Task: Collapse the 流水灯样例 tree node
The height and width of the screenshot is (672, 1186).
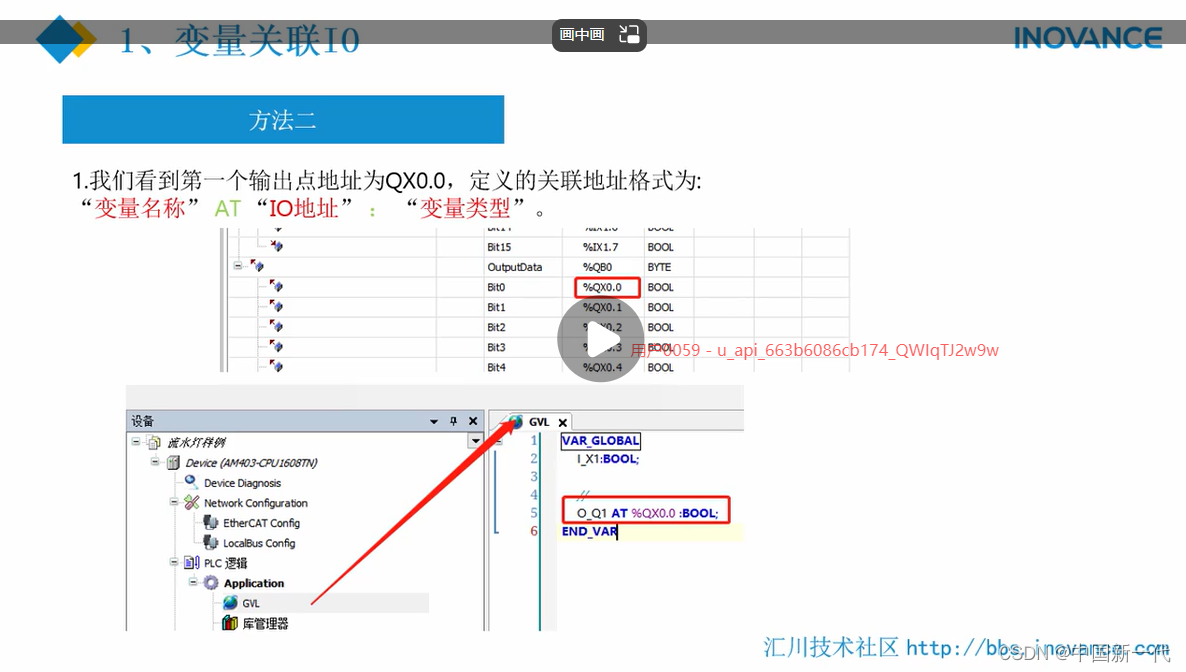Action: pyautogui.click(x=136, y=441)
